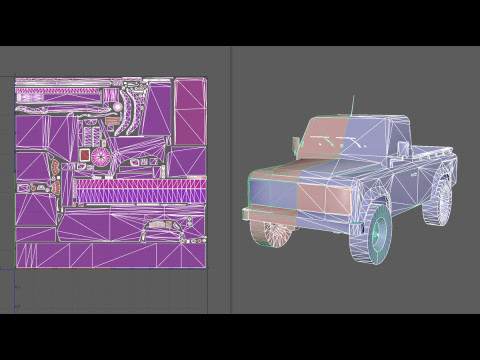Select the tall pink rectangular UV island

pos(190,112)
